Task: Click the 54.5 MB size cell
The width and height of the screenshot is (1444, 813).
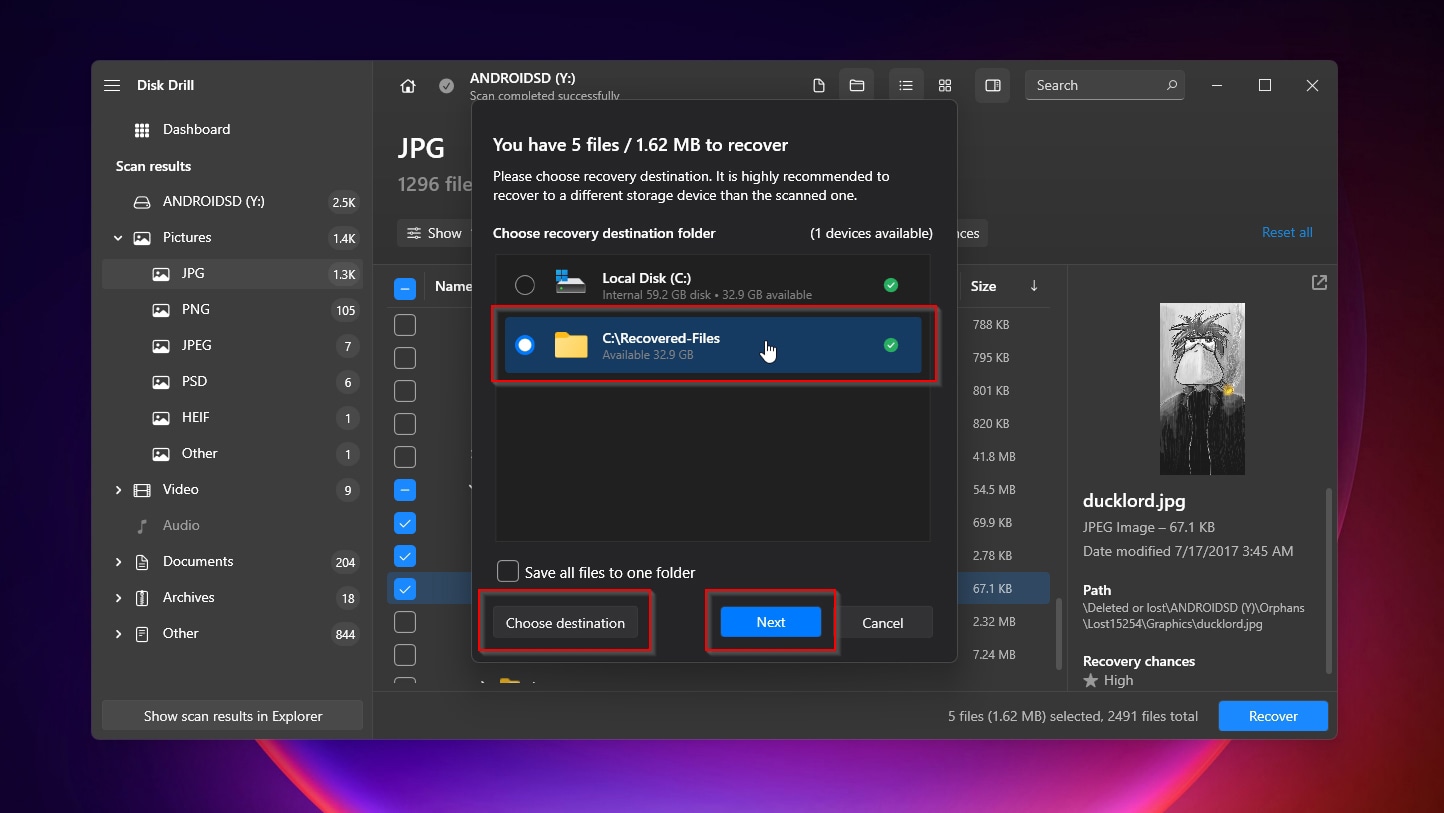Action: (x=994, y=490)
